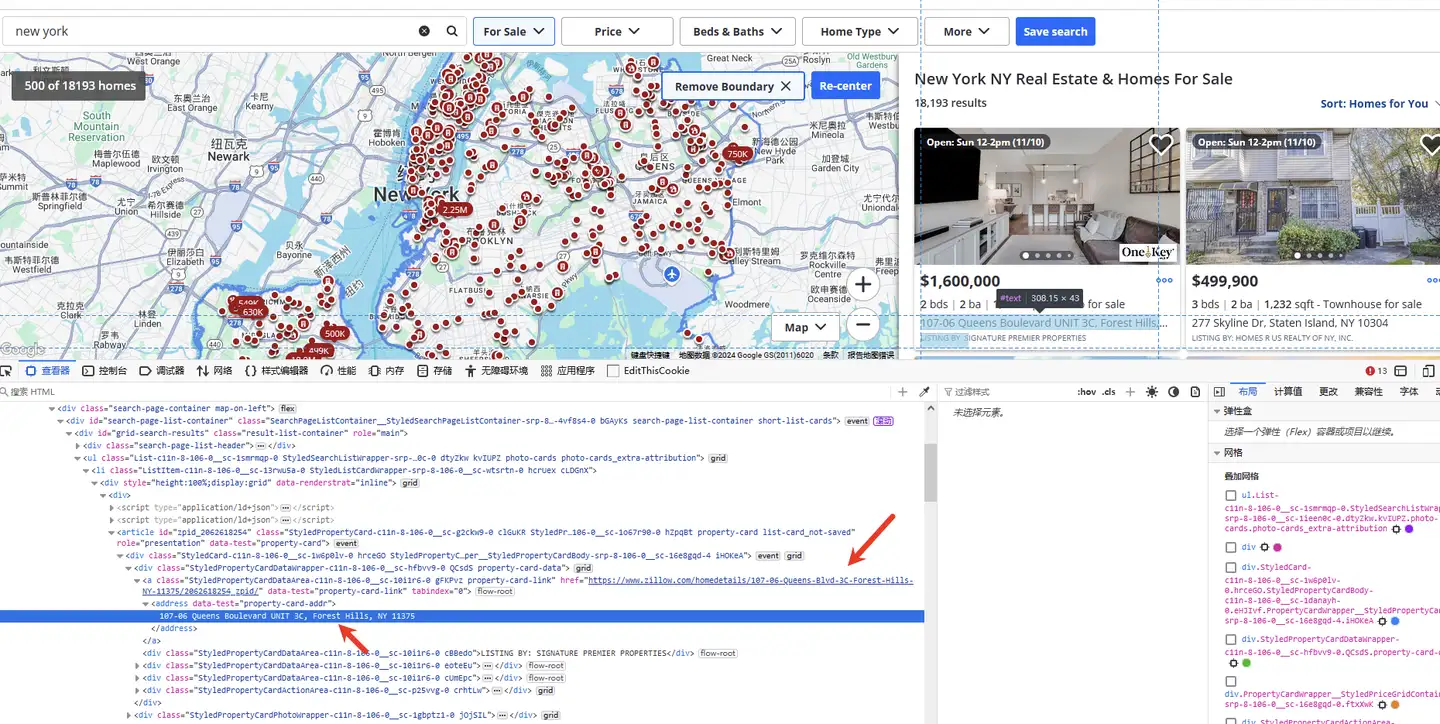1440x724 pixels.
Task: Toggle the .cls class panel
Action: click(1109, 392)
